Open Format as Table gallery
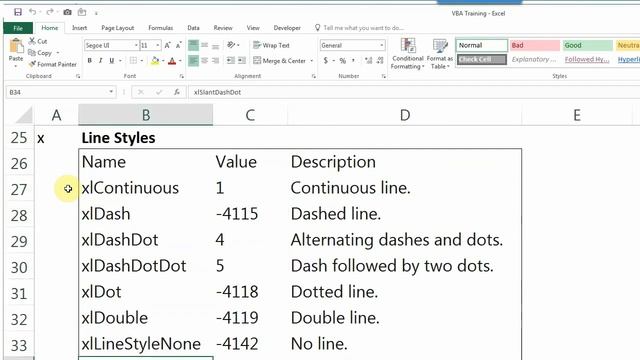 point(440,53)
